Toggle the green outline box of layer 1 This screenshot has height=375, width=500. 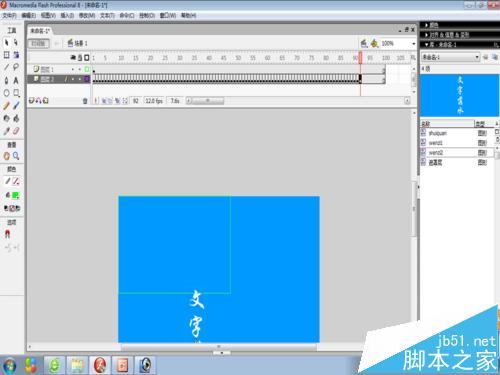pyautogui.click(x=87, y=69)
